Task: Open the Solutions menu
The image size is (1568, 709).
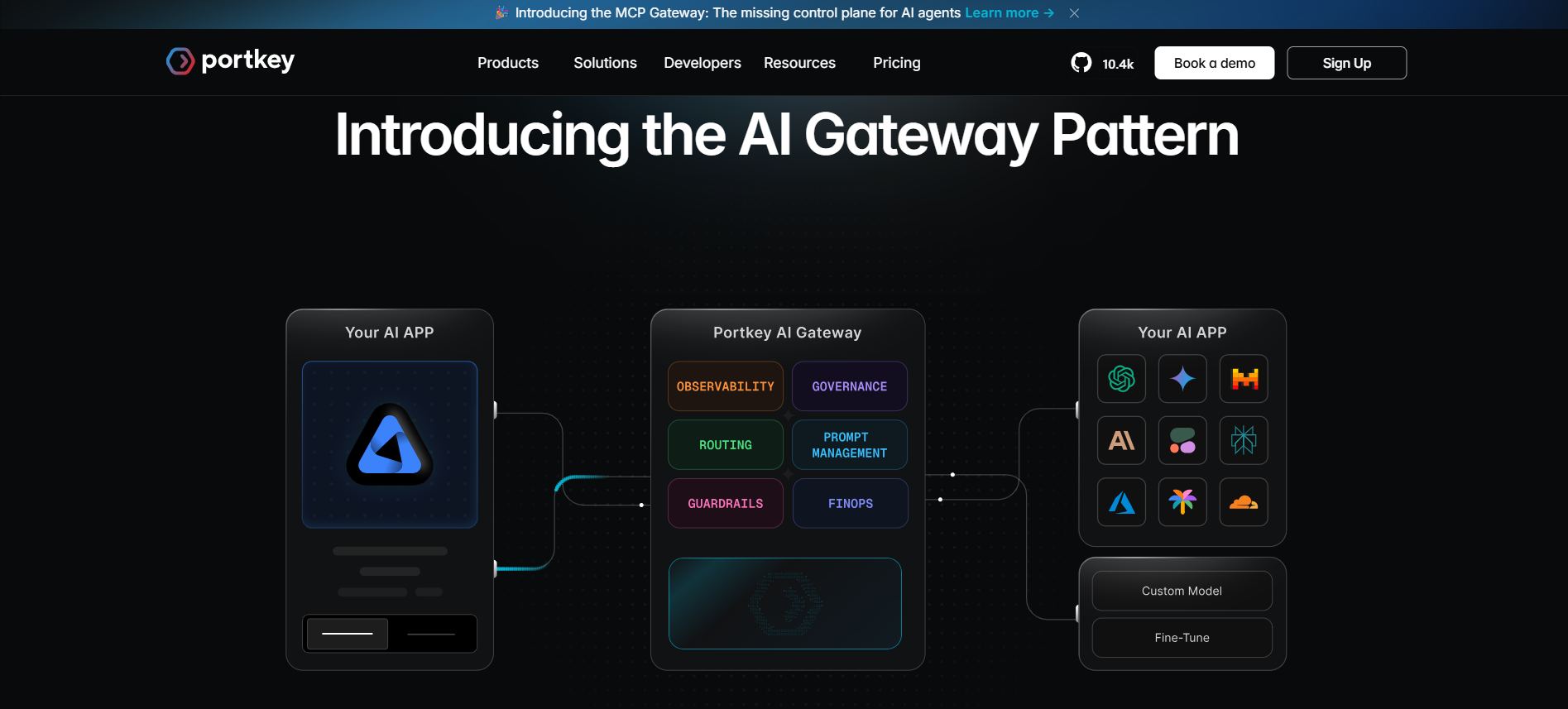Action: pyautogui.click(x=606, y=63)
